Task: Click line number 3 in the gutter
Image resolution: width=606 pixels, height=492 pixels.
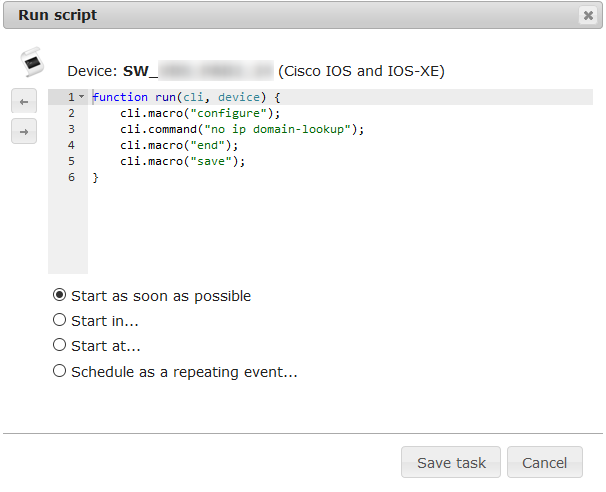Action: coord(71,129)
